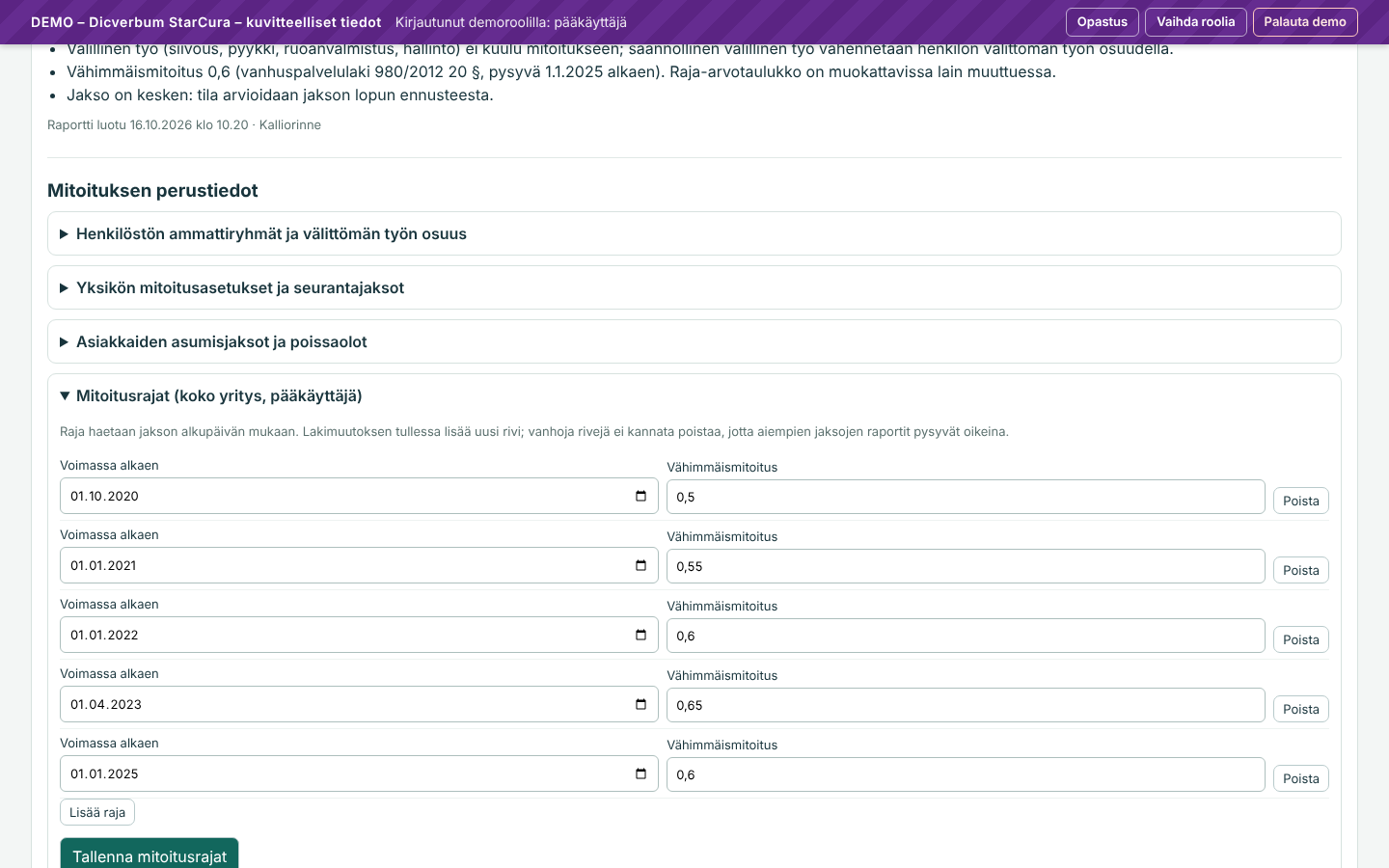Open calendar picker for date 01.10.2020
Image resolution: width=1389 pixels, height=868 pixels.
(640, 496)
